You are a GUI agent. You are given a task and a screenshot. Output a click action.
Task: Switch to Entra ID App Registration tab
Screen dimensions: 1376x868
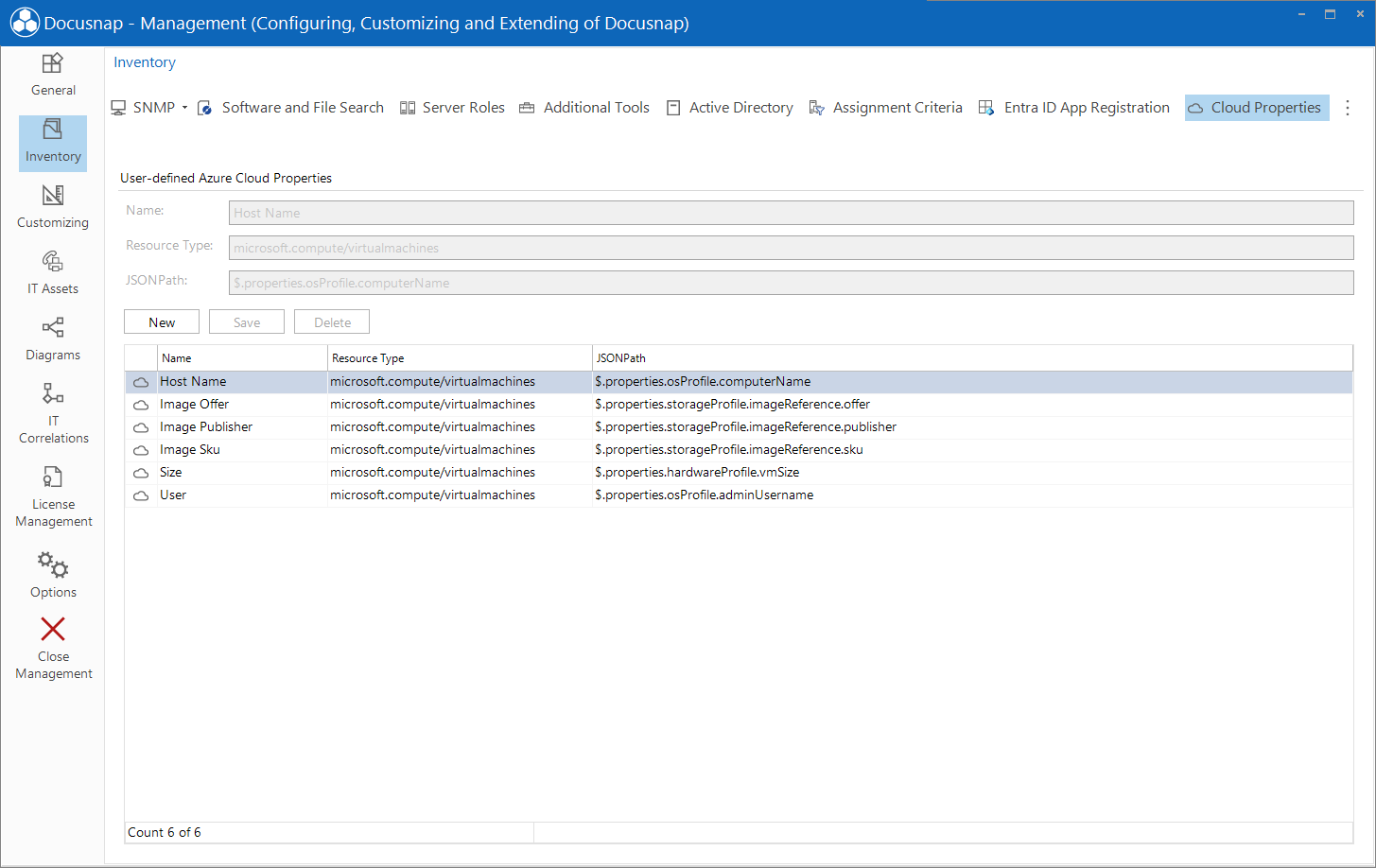[1087, 108]
